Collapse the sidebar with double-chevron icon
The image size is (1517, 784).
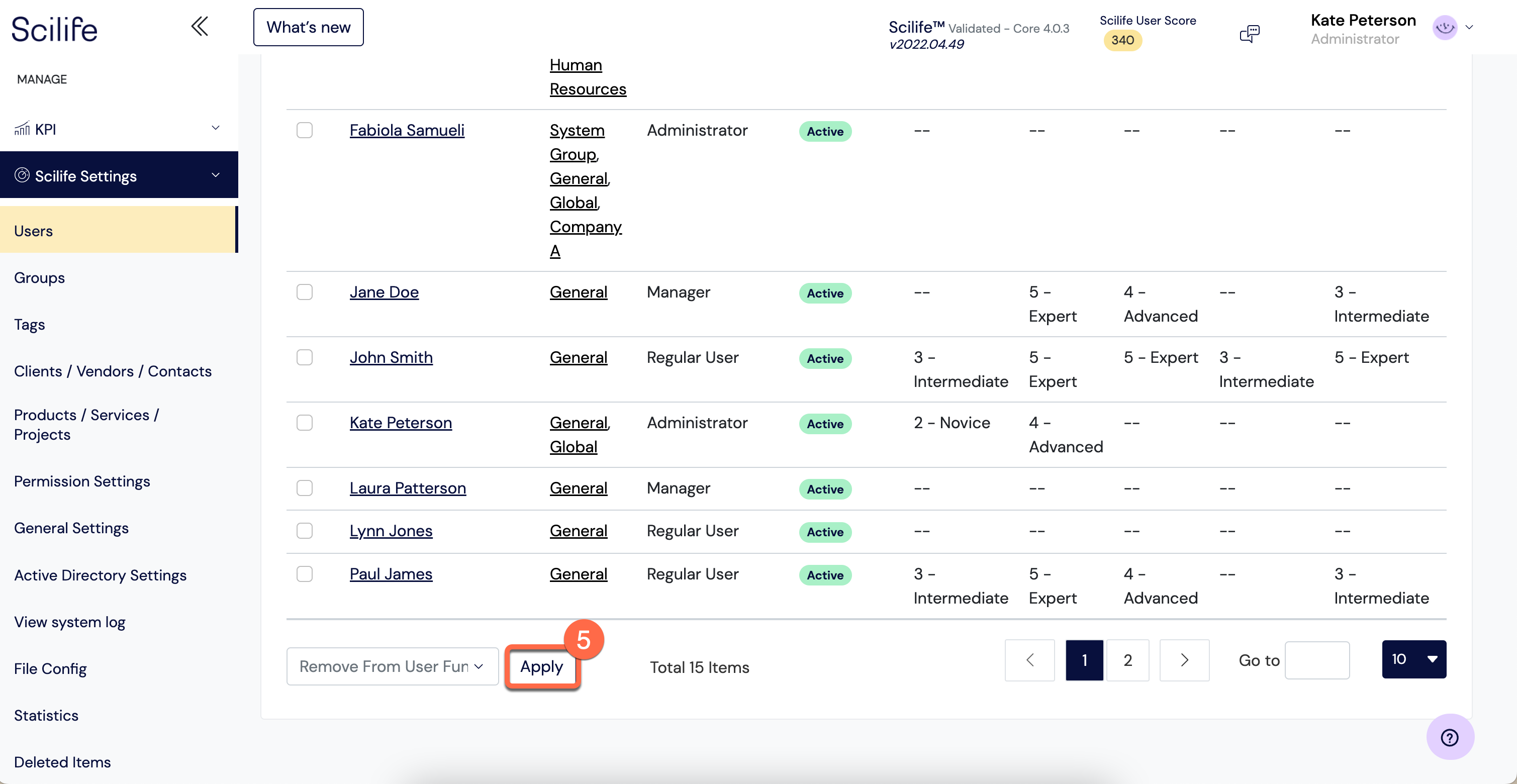[200, 27]
